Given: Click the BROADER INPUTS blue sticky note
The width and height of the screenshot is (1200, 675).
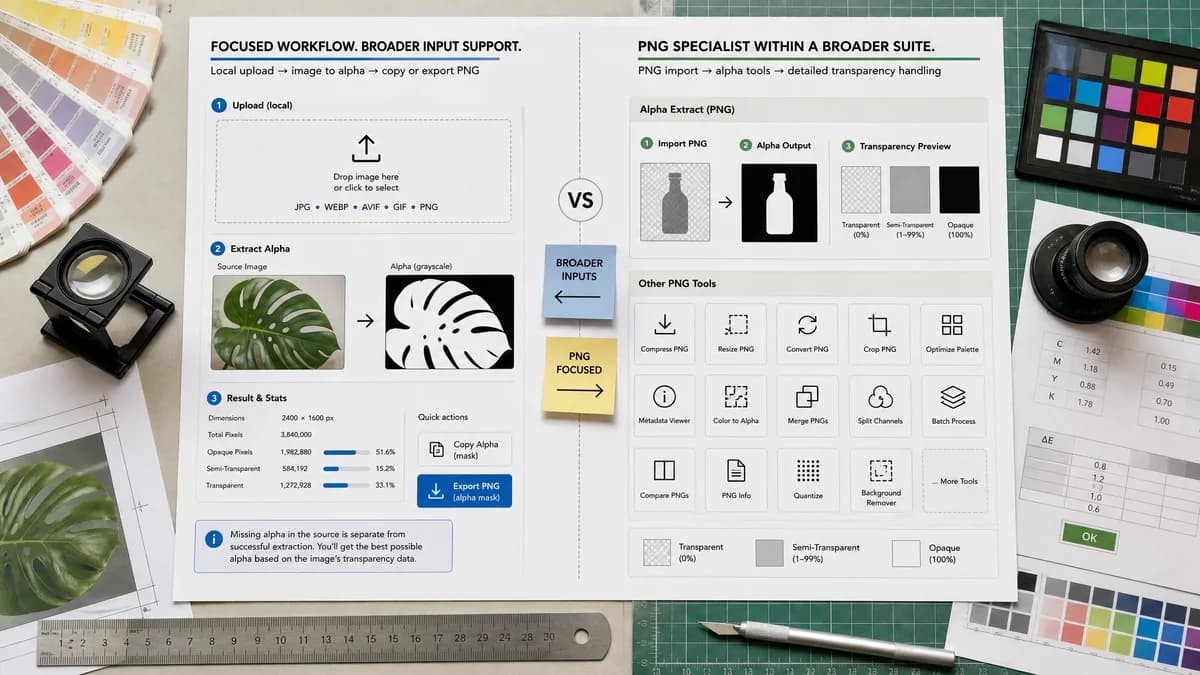Looking at the screenshot, I should (580, 282).
